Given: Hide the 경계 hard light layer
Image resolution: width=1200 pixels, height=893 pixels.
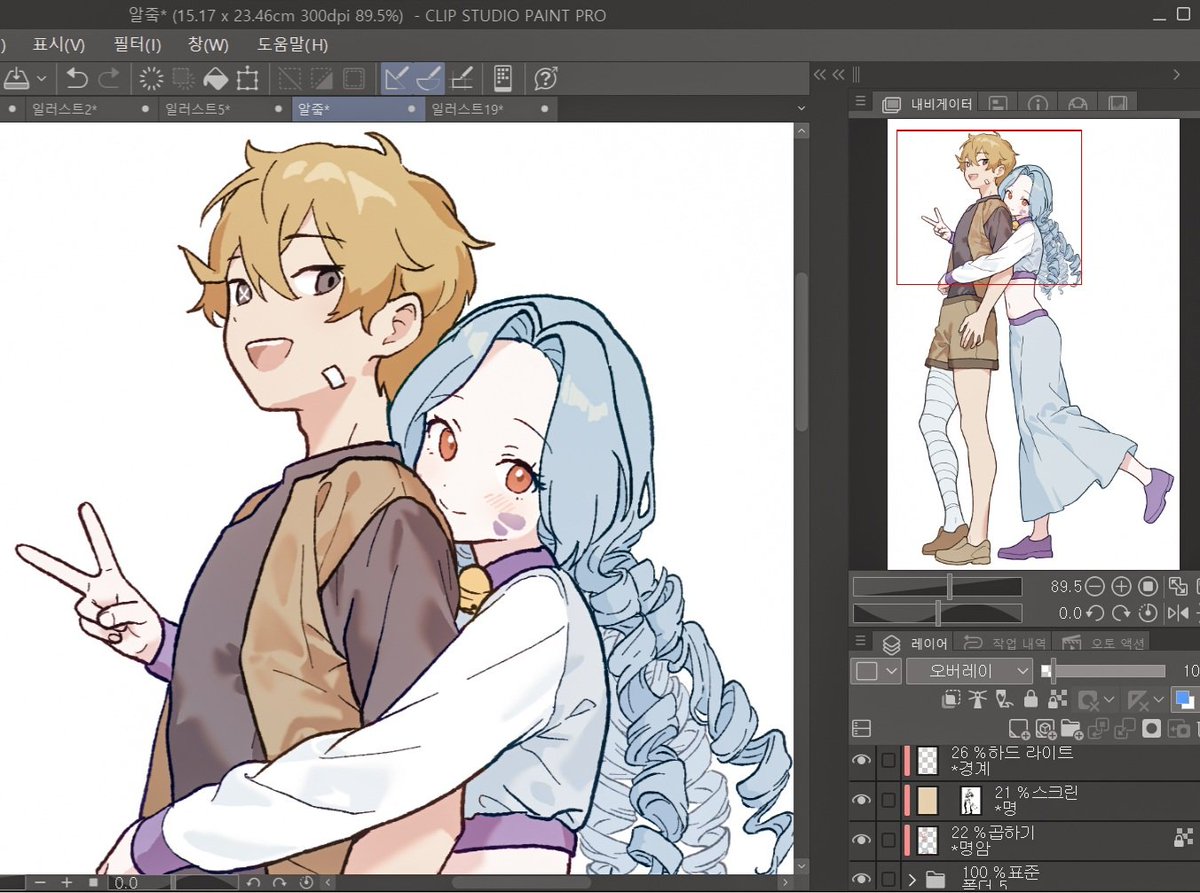Looking at the screenshot, I should pyautogui.click(x=861, y=761).
